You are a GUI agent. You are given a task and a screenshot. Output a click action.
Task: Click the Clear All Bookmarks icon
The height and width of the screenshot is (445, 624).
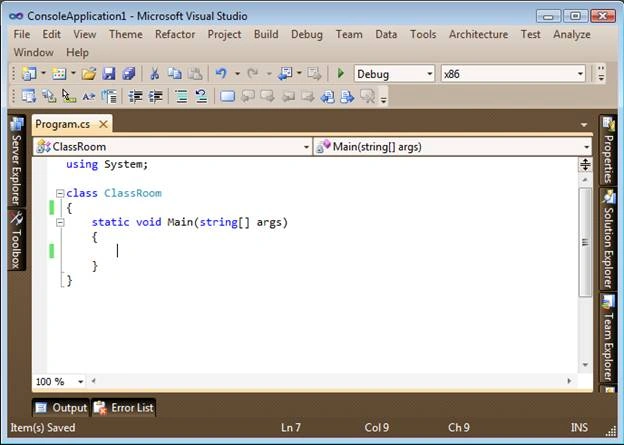pyautogui.click(x=367, y=96)
